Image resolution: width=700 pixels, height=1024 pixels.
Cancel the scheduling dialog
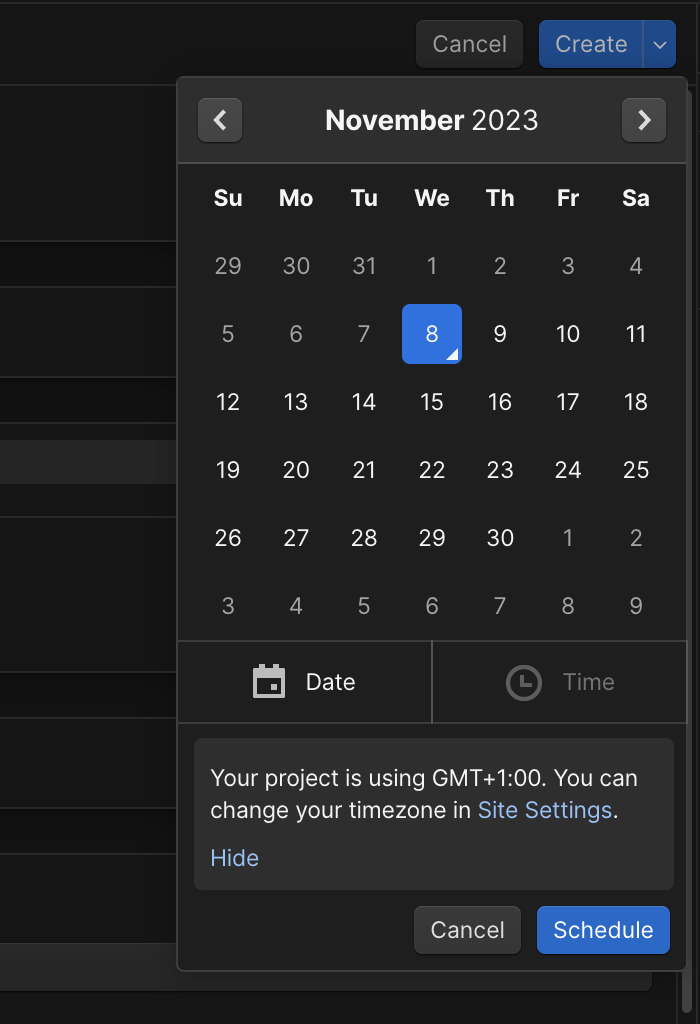pyautogui.click(x=467, y=930)
